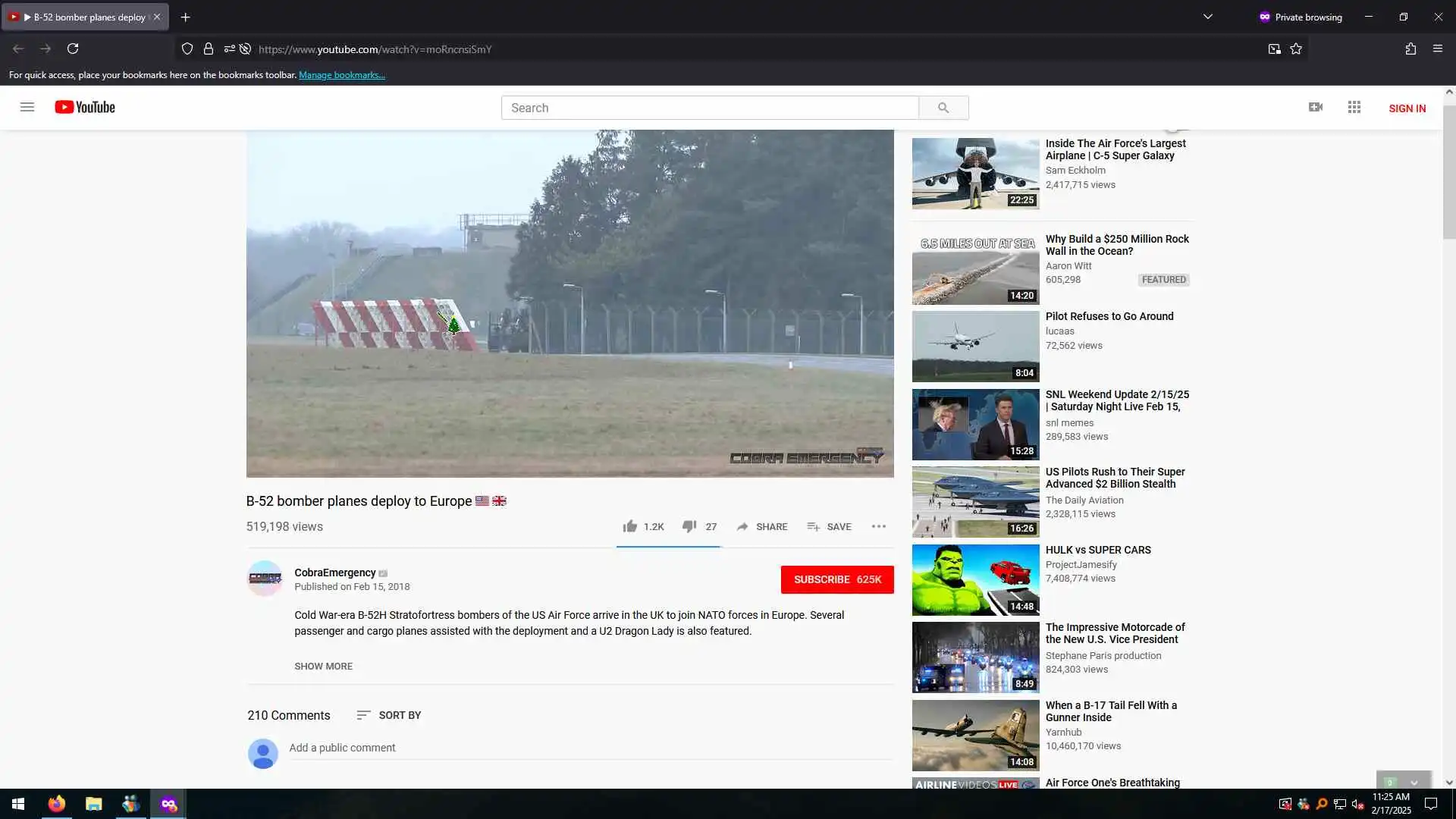Open the YouTube apps grid icon
1456x819 pixels.
[x=1354, y=107]
